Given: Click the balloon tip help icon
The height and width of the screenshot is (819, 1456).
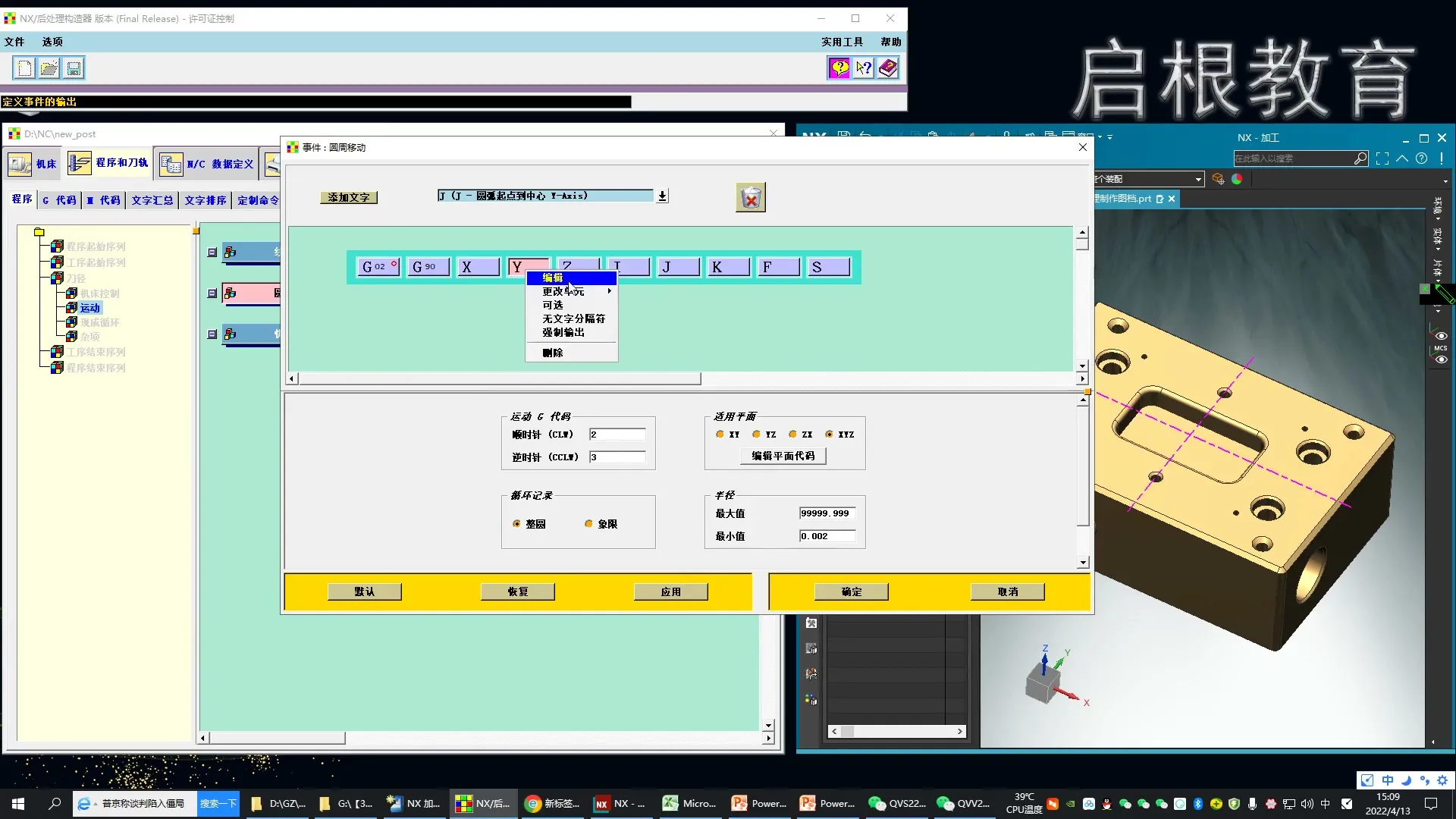Looking at the screenshot, I should click(x=839, y=68).
